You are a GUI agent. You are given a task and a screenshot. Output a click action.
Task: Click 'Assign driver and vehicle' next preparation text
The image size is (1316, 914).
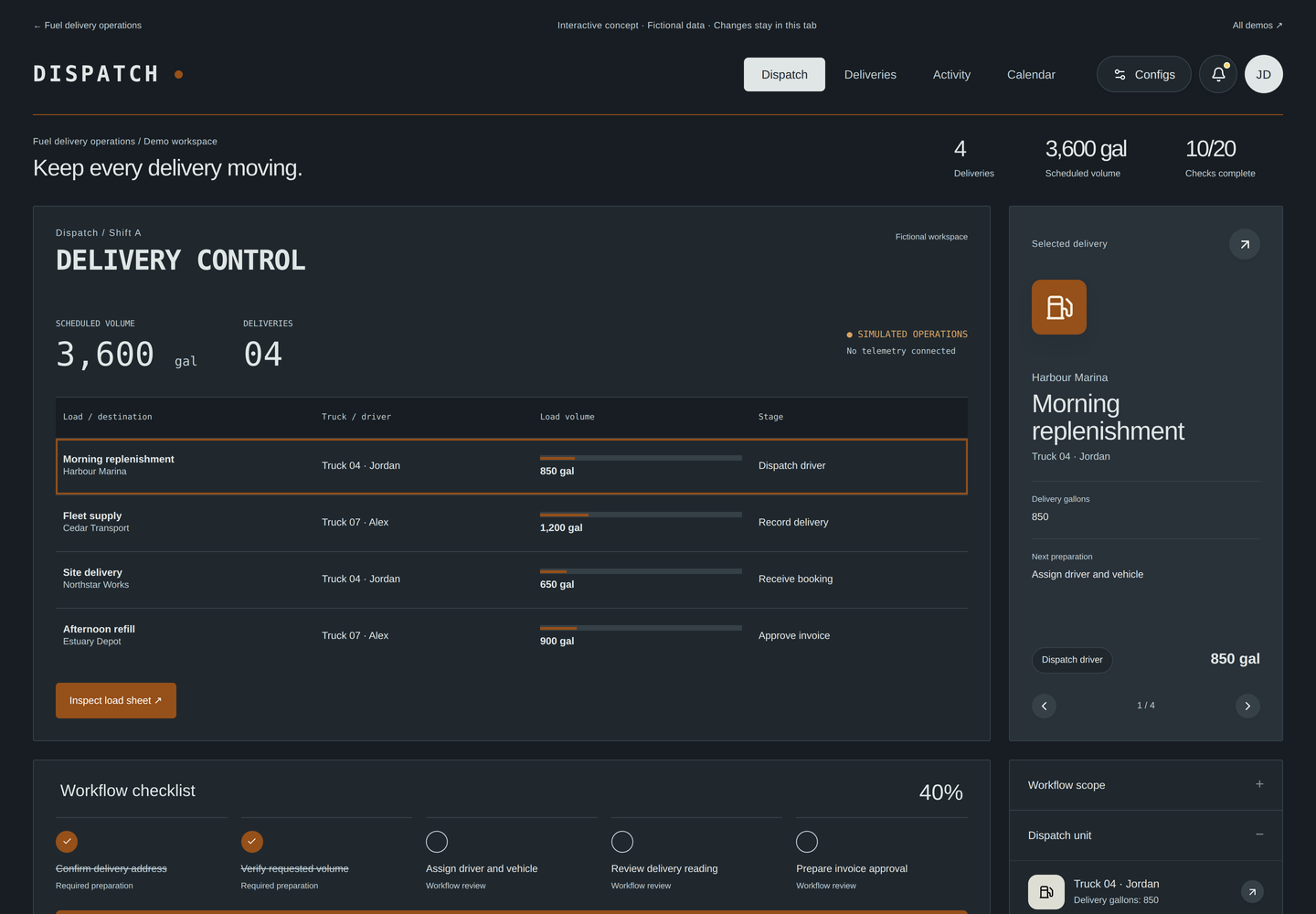click(x=1088, y=574)
